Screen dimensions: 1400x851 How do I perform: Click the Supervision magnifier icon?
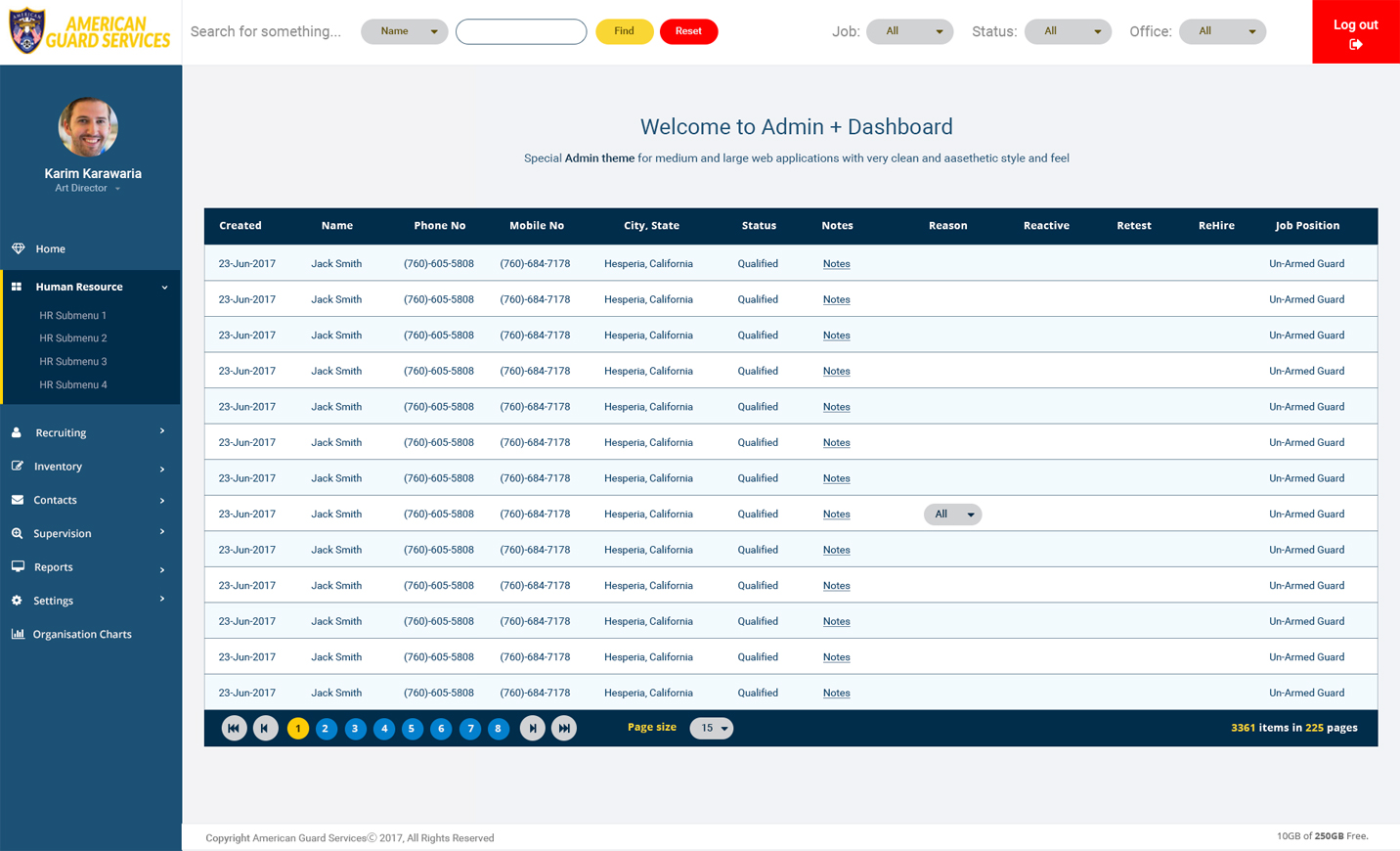point(18,533)
